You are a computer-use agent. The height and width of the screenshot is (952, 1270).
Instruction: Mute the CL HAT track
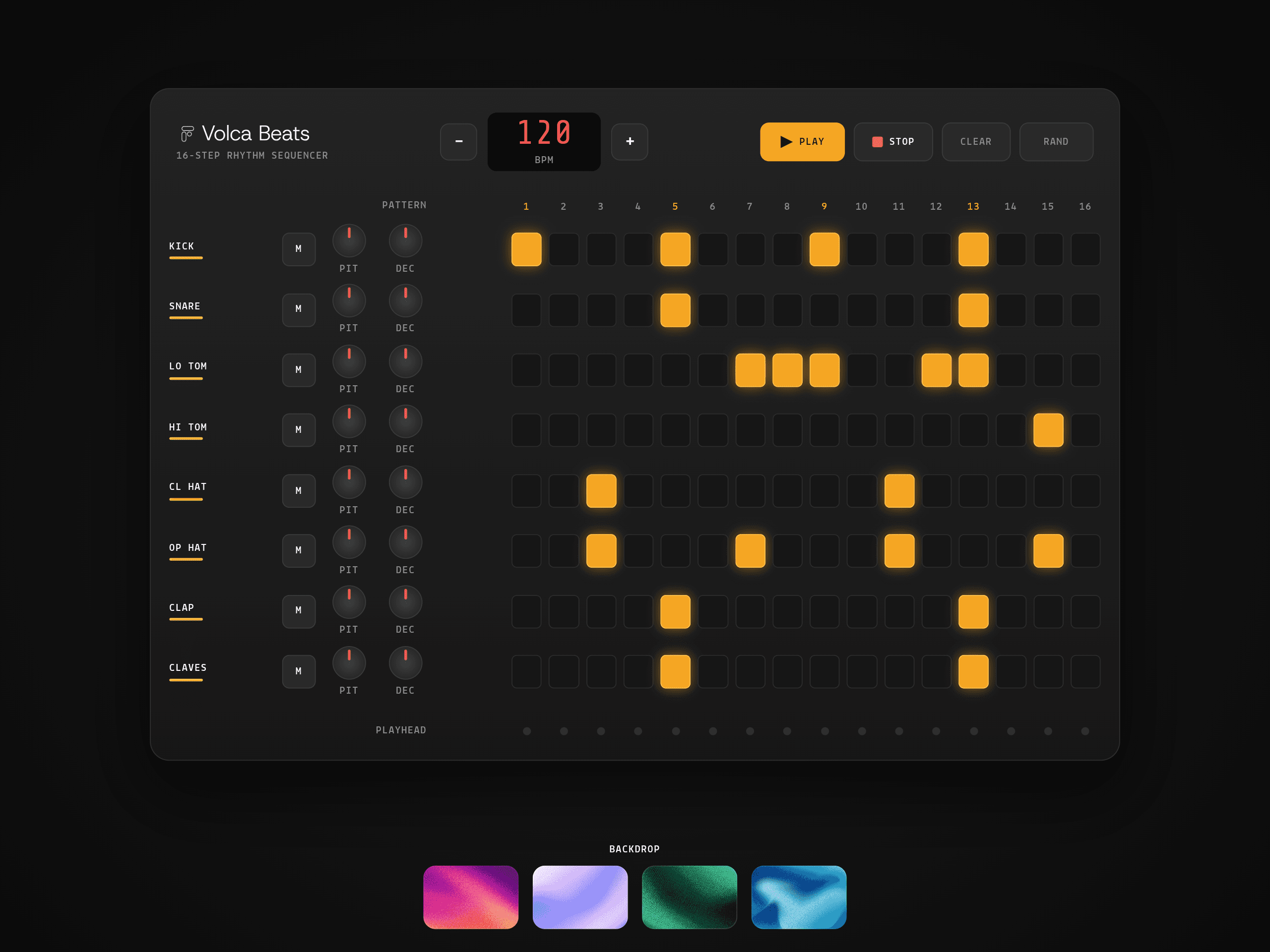pos(299,491)
